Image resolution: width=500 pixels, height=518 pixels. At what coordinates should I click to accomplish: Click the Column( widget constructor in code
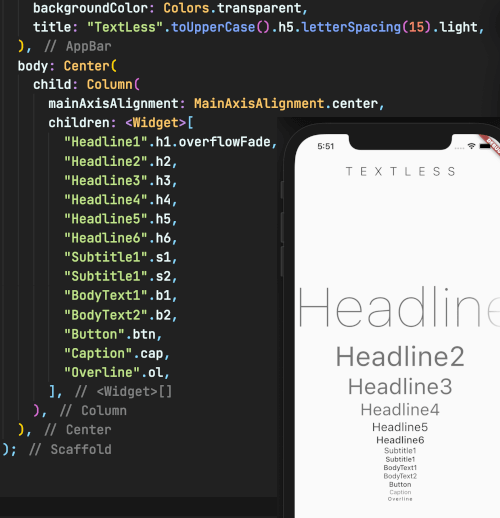tap(113, 85)
